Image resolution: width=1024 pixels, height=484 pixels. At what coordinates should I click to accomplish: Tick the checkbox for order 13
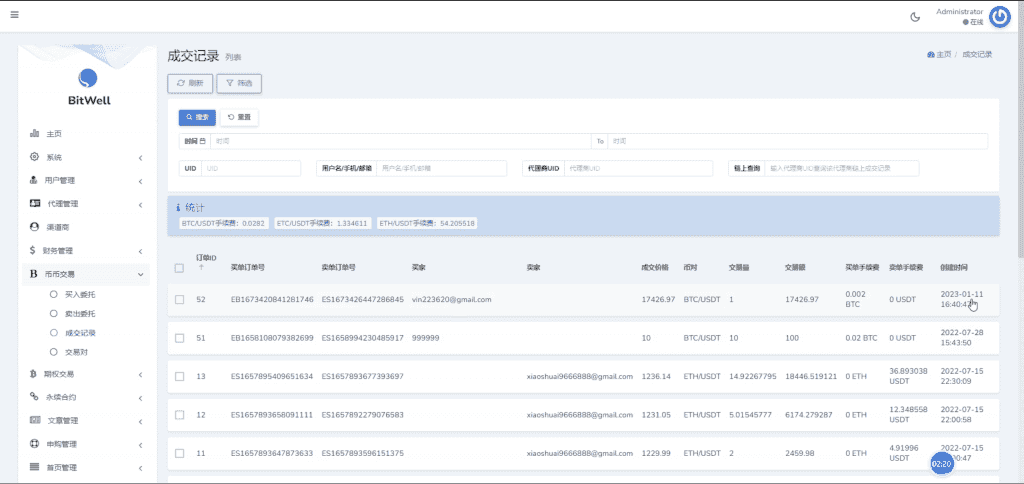click(180, 377)
